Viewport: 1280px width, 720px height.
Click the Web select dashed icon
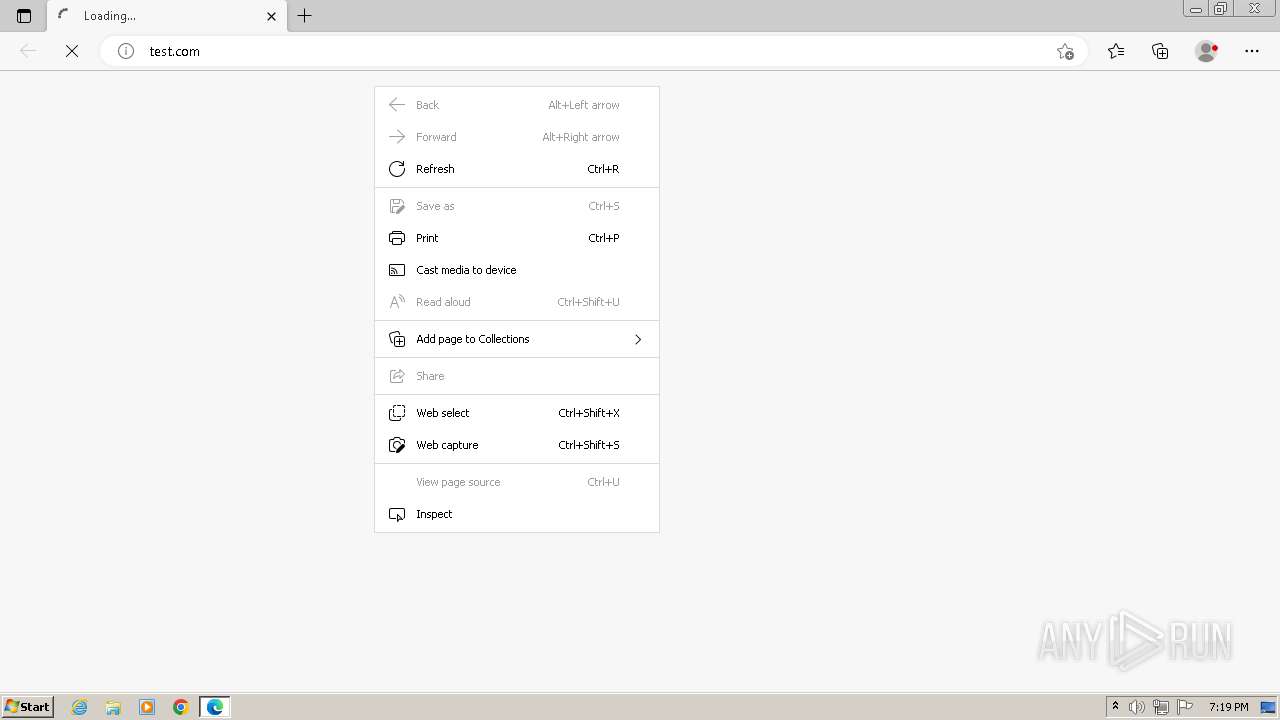click(x=397, y=413)
